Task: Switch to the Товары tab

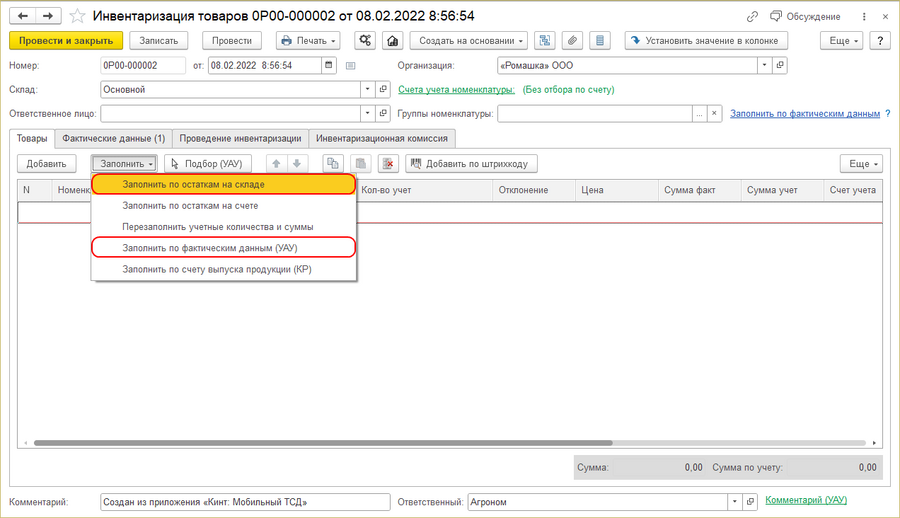Action: point(32,138)
